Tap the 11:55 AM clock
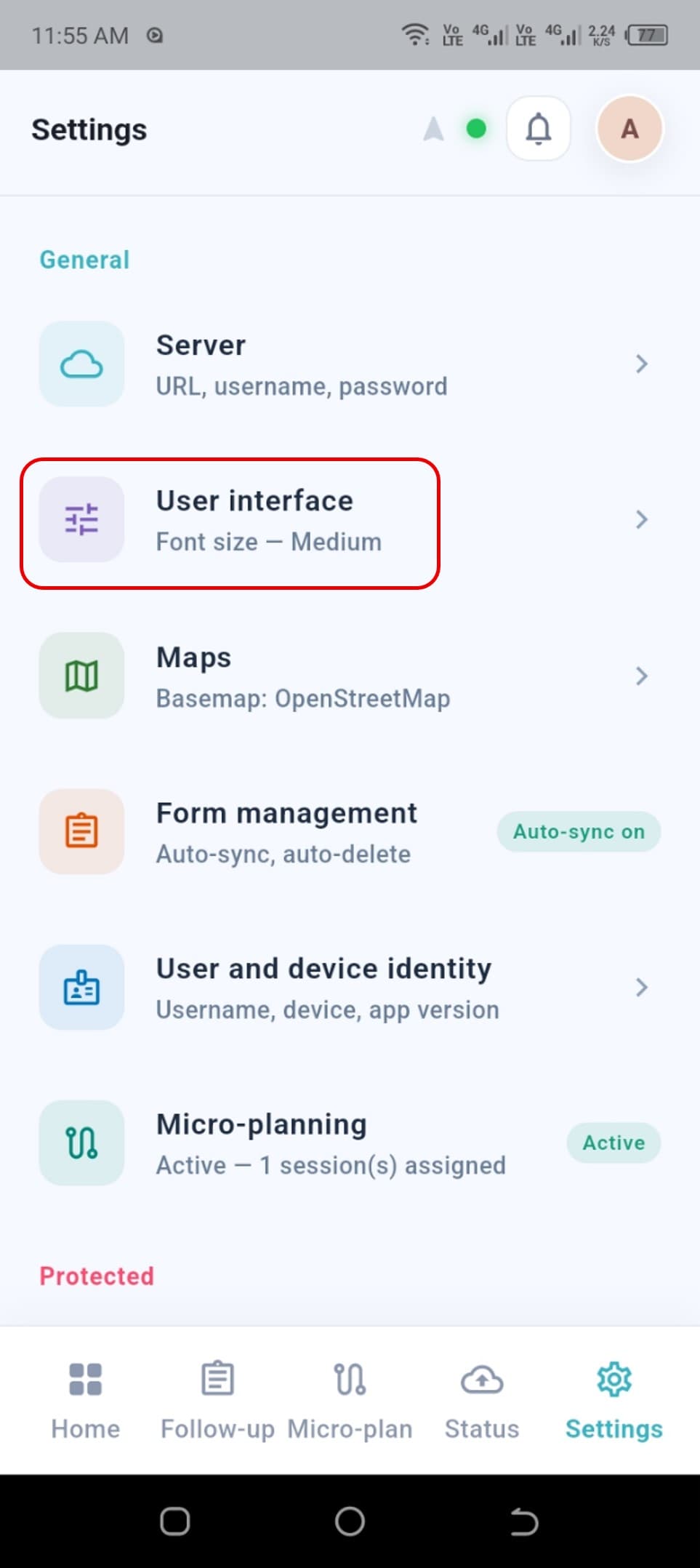 [80, 35]
